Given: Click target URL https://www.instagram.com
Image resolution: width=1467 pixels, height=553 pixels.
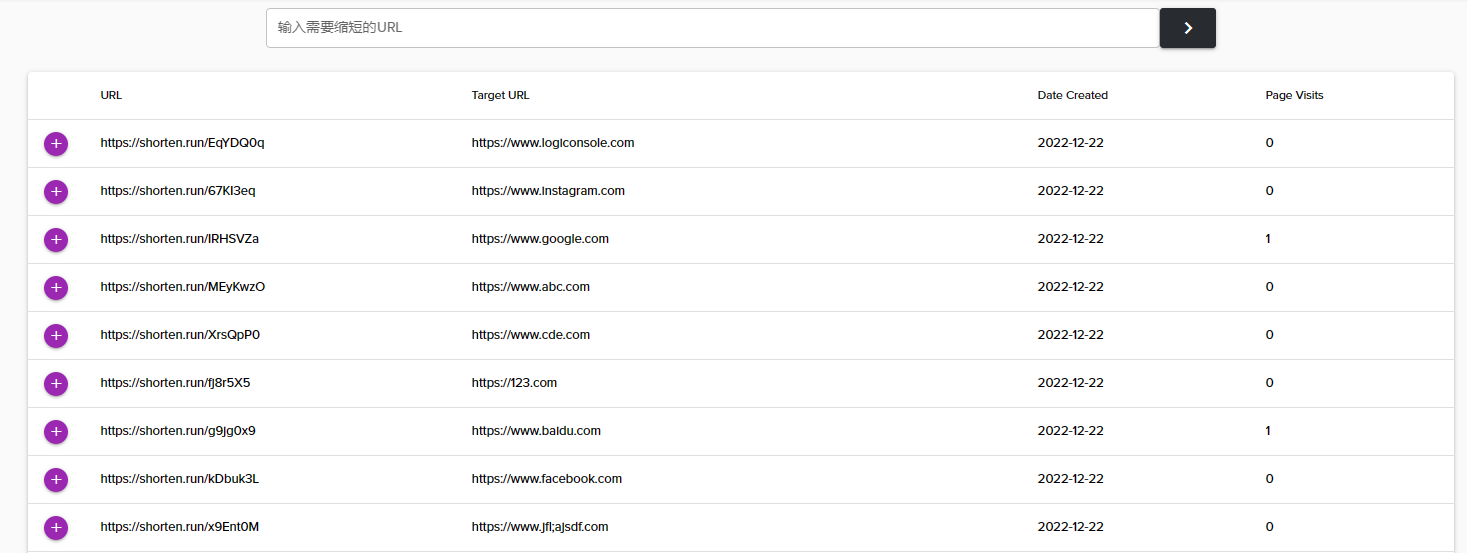Looking at the screenshot, I should click(x=548, y=191).
